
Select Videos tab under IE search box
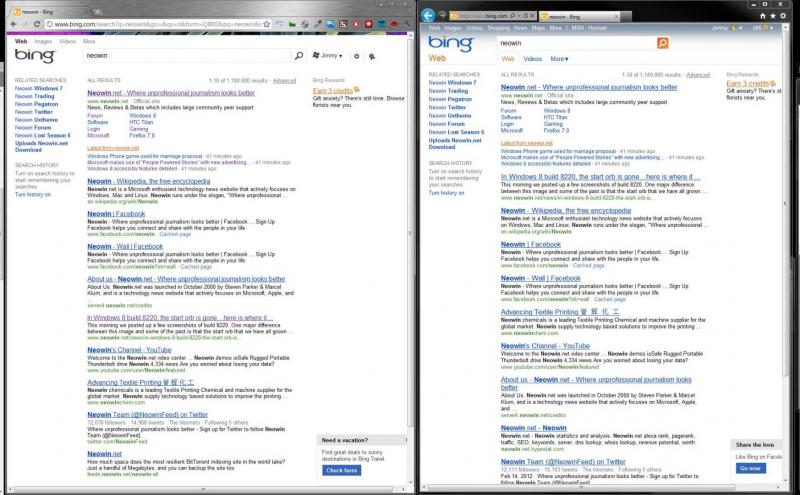(x=532, y=59)
